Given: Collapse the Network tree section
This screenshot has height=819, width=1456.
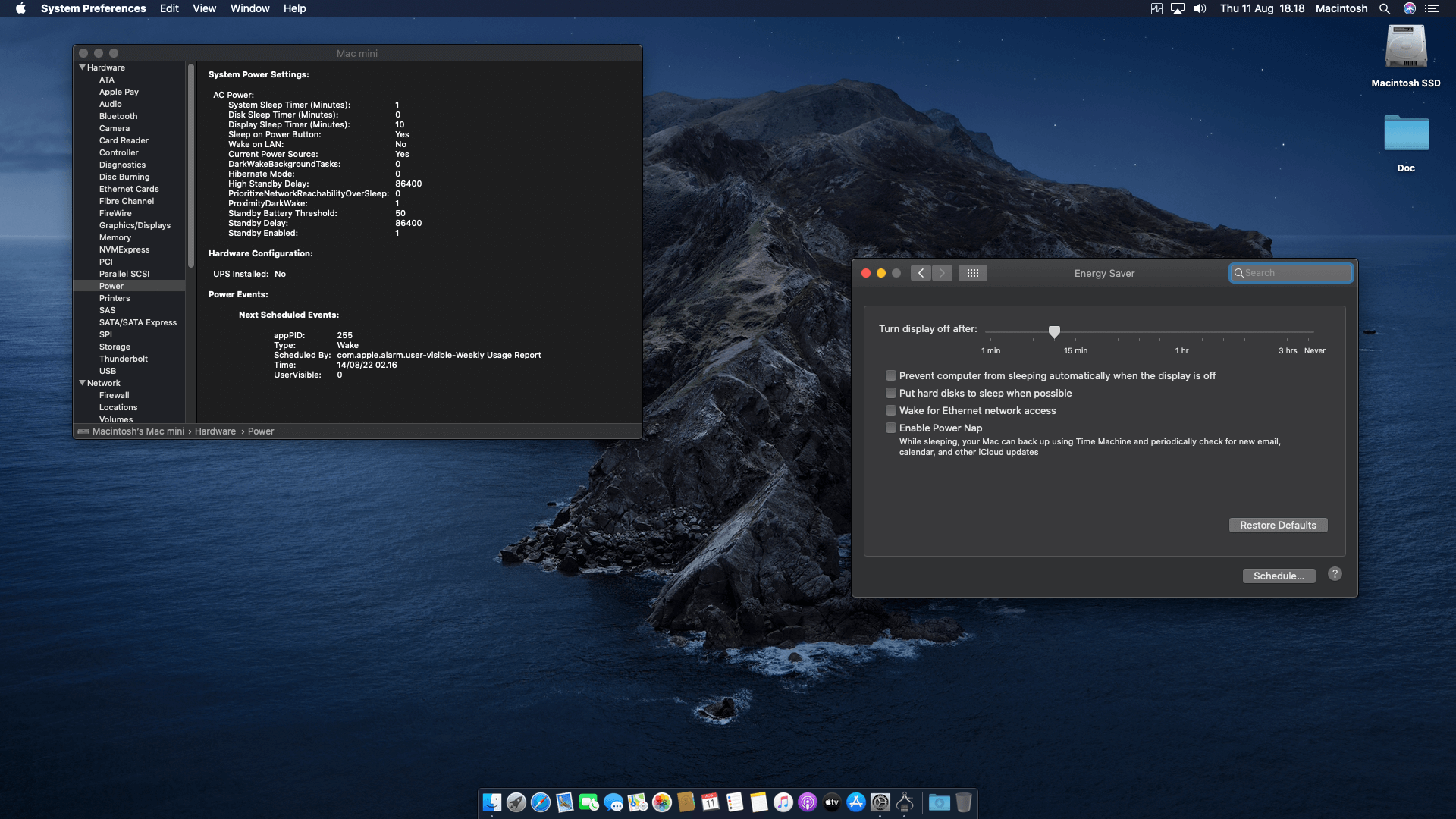Looking at the screenshot, I should point(82,383).
